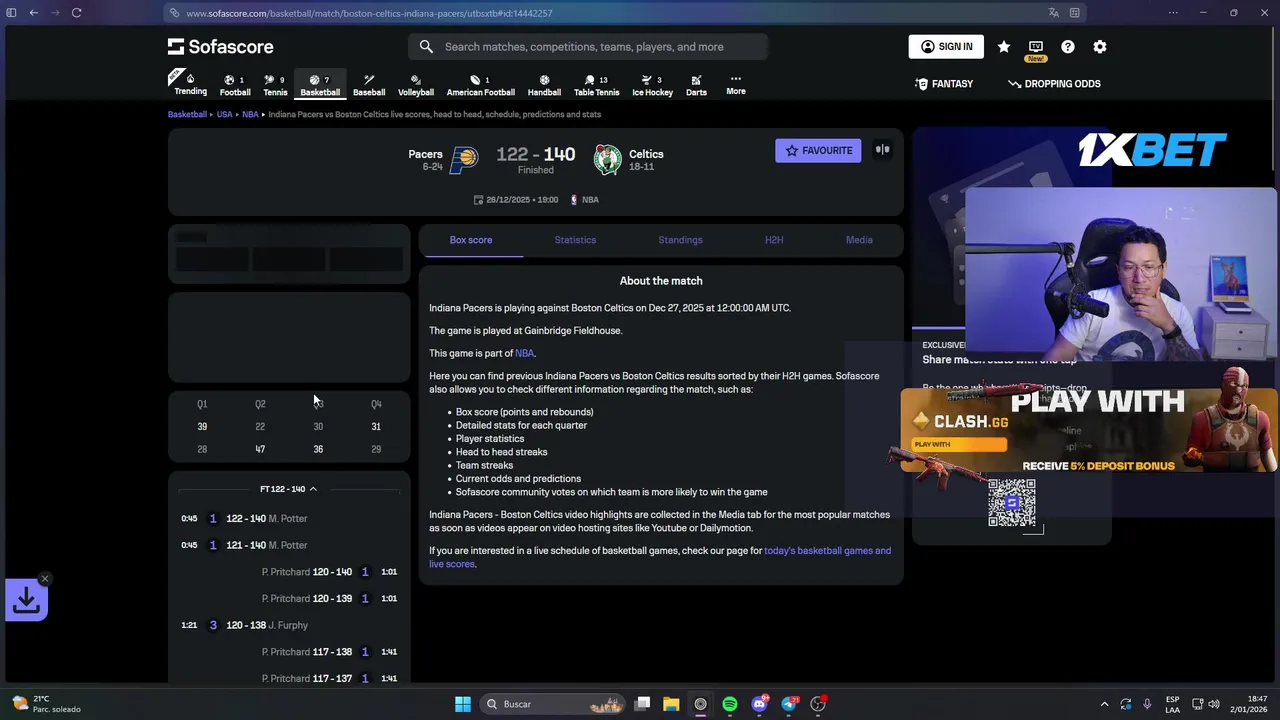Screen dimensions: 1280x720
Task: Go back to the previous browser page
Action: point(33,13)
